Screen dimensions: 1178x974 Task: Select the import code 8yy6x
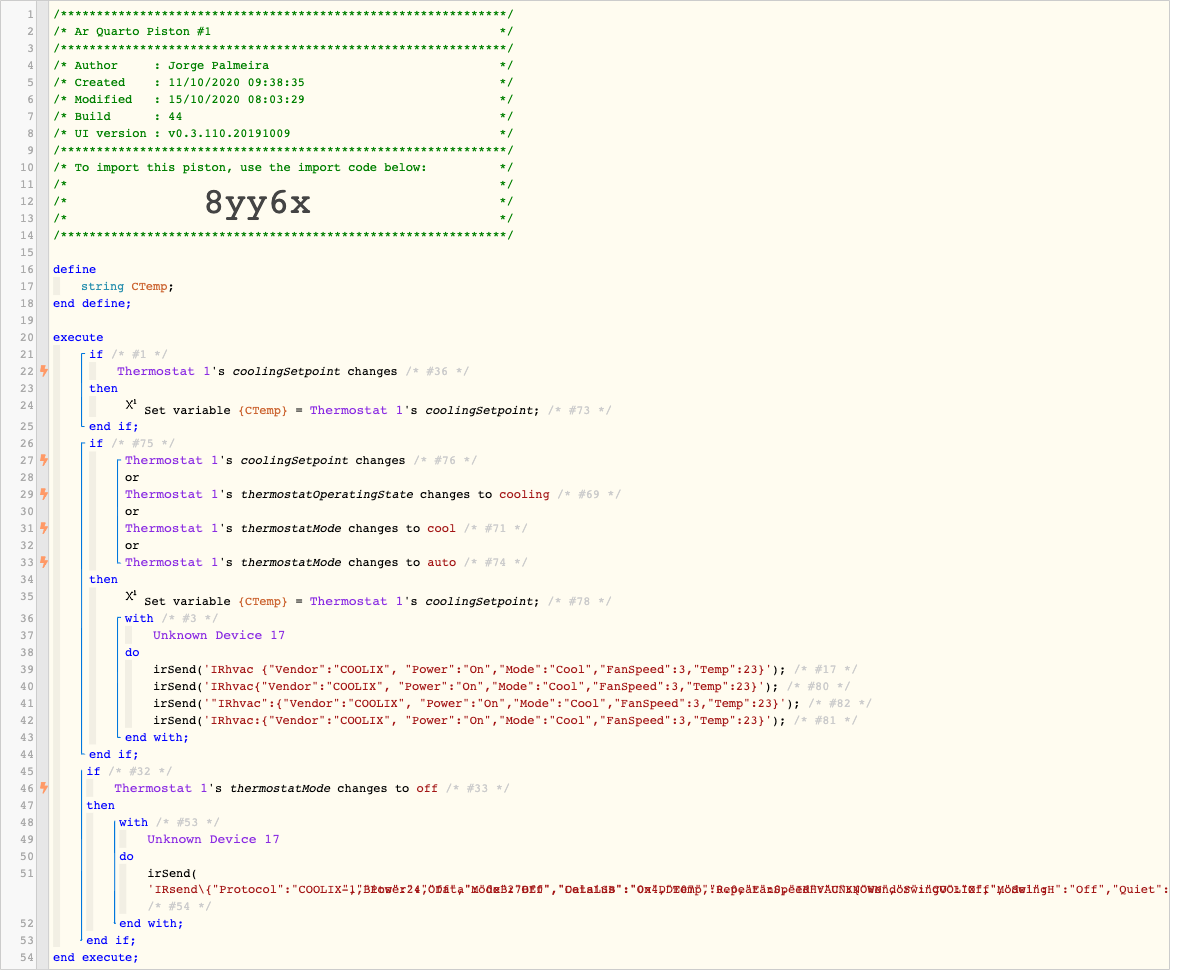coord(258,202)
